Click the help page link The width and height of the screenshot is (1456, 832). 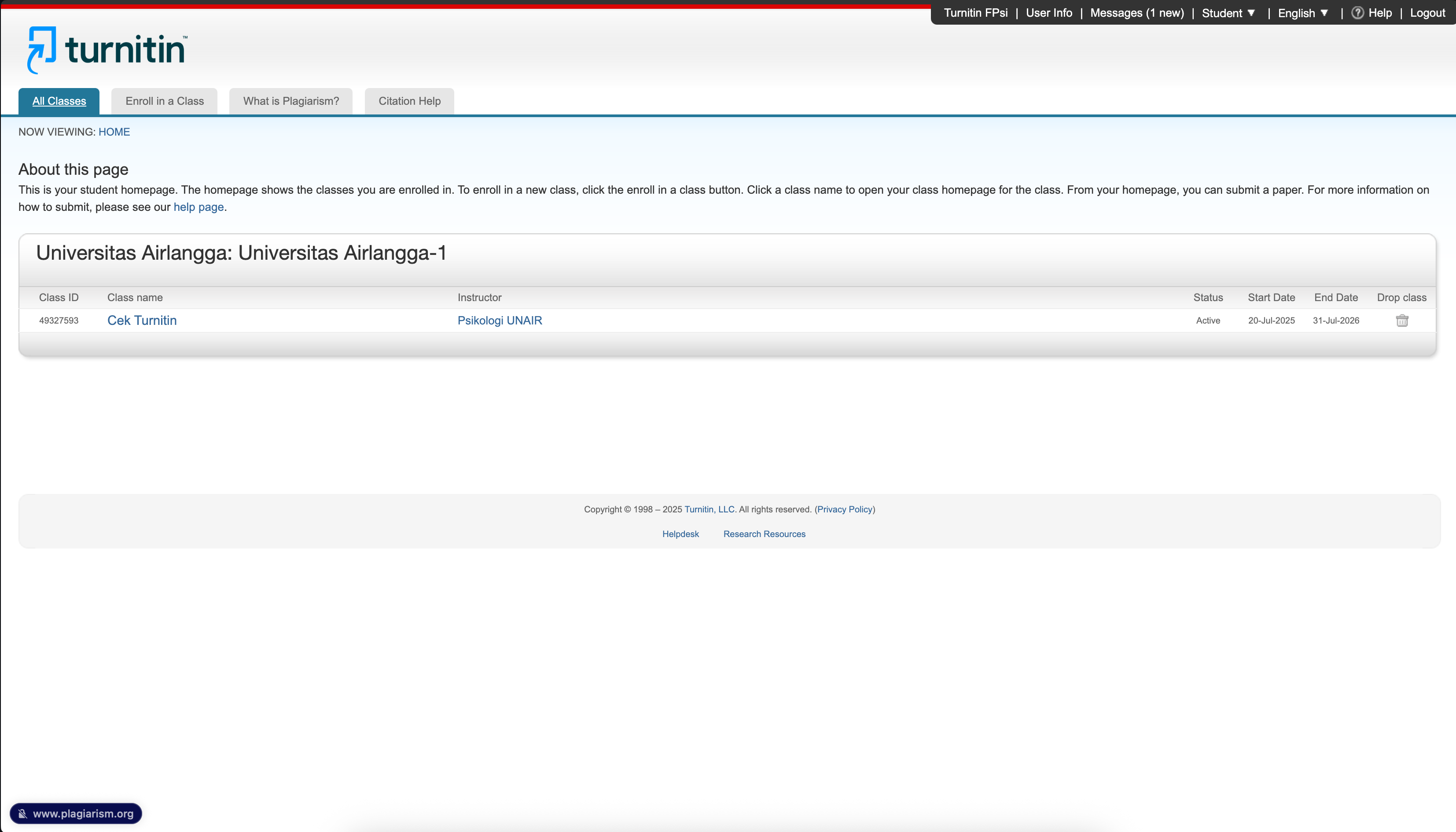click(198, 207)
